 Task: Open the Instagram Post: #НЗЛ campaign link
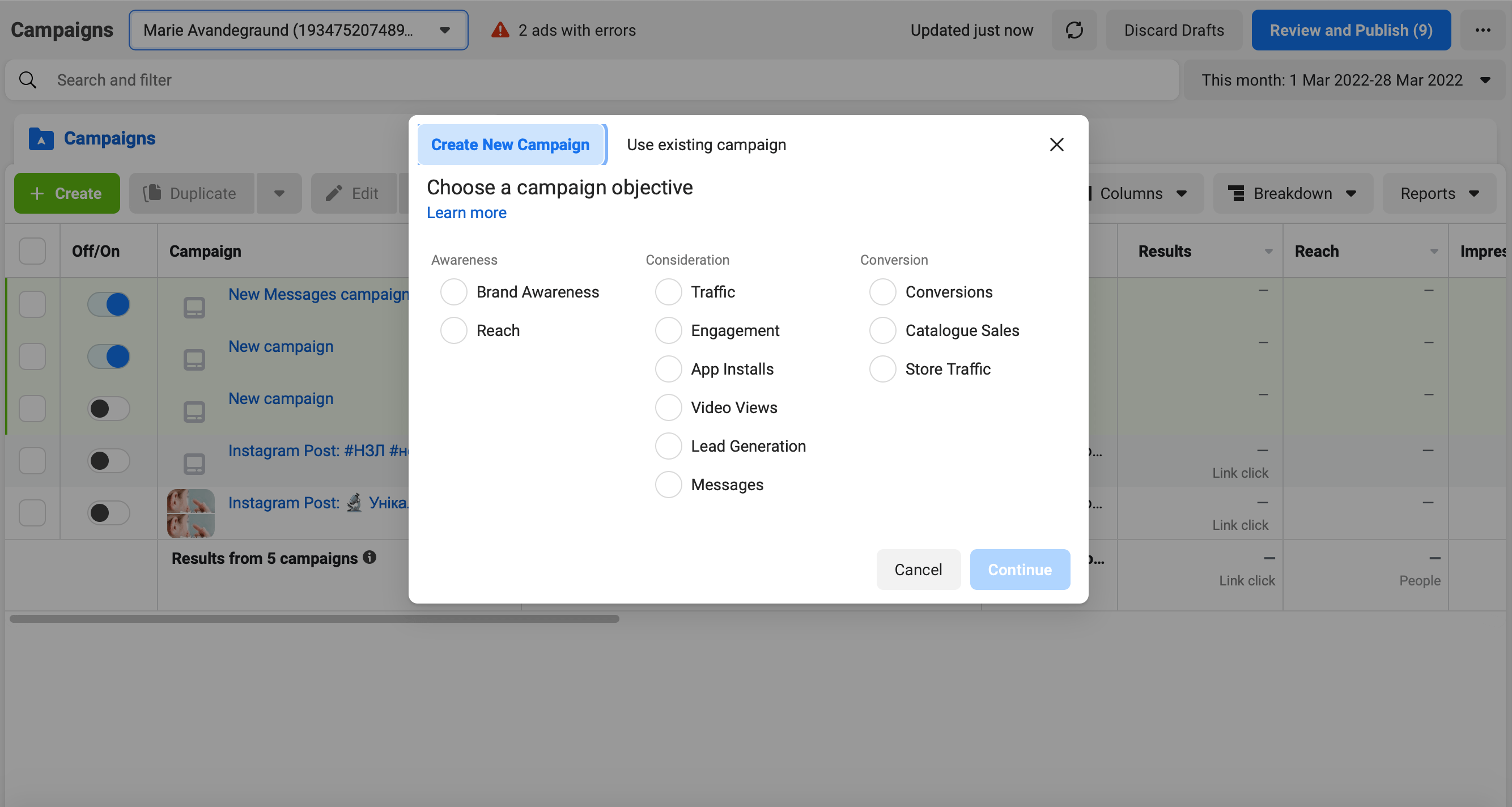(x=318, y=451)
